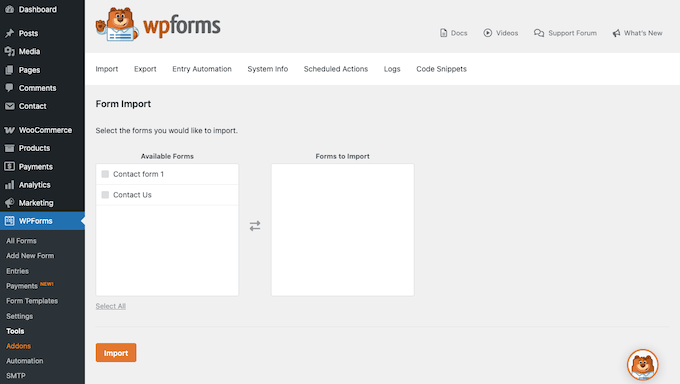Open the WPForms bear mascot help bubble
The image size is (680, 384).
point(643,365)
